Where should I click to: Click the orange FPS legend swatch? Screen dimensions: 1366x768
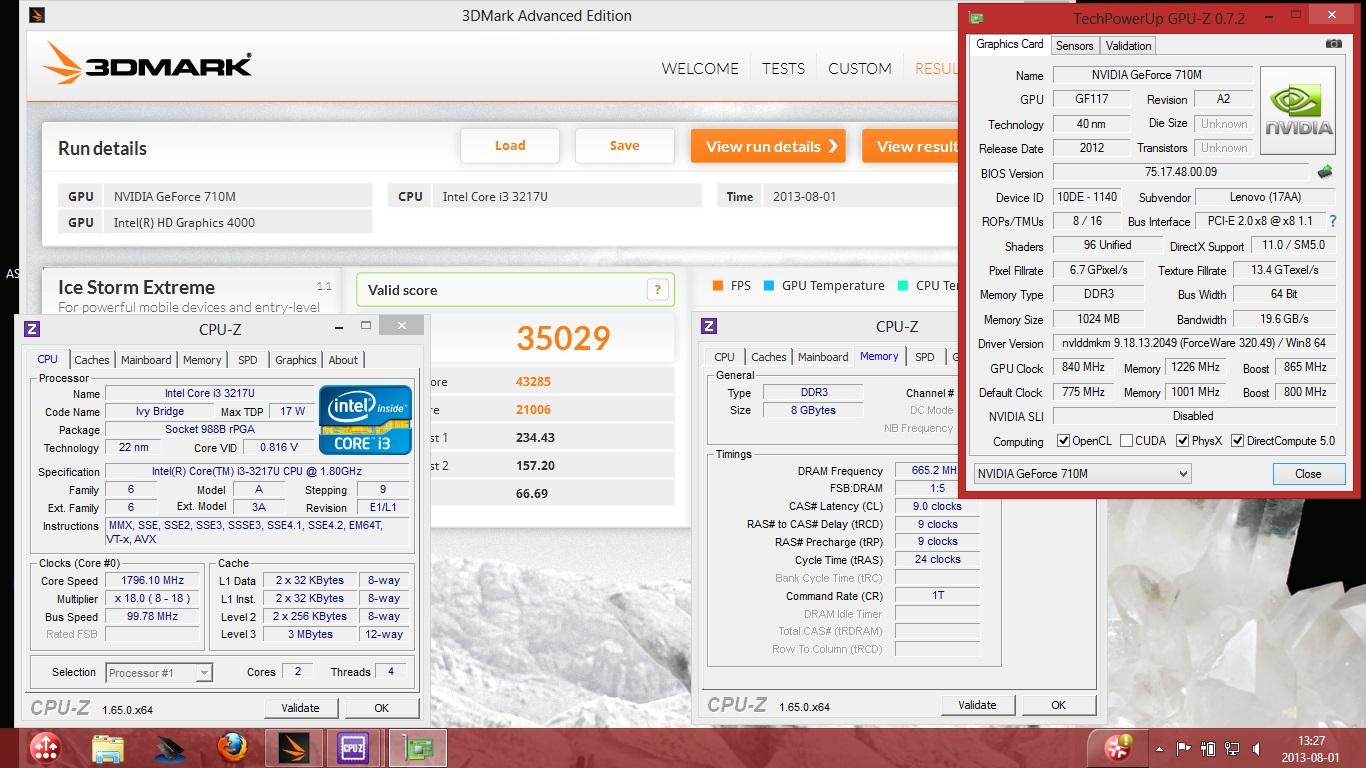(717, 285)
